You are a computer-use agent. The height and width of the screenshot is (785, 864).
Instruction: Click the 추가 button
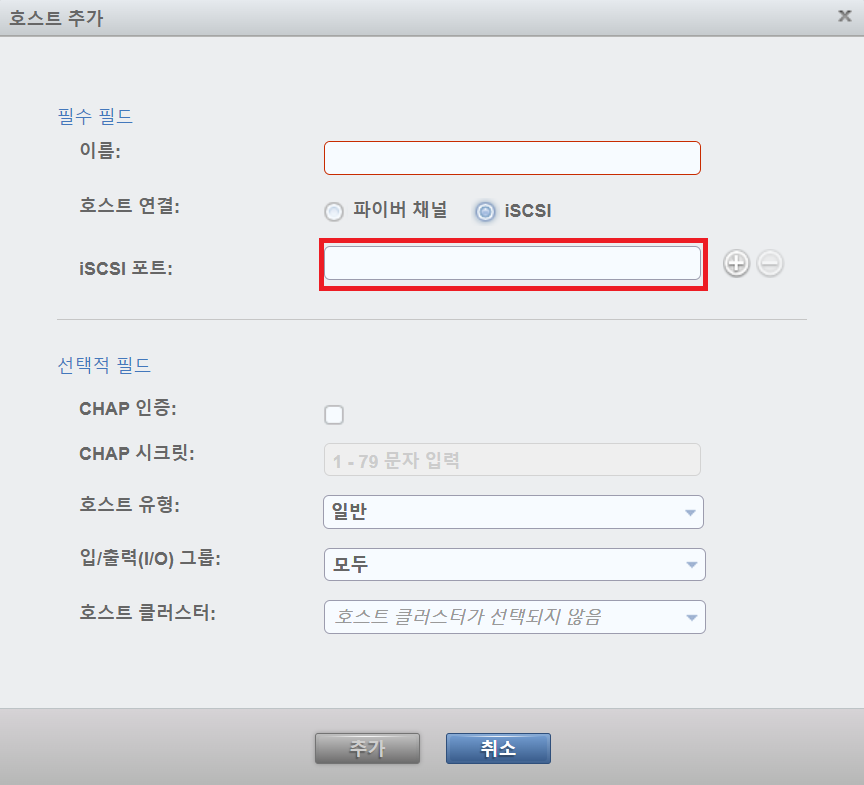pos(368,748)
